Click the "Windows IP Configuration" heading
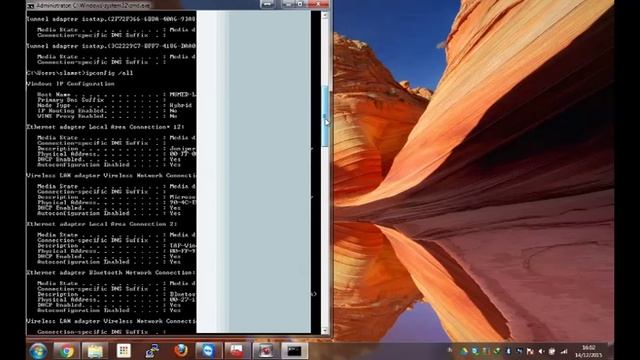 (x=70, y=84)
